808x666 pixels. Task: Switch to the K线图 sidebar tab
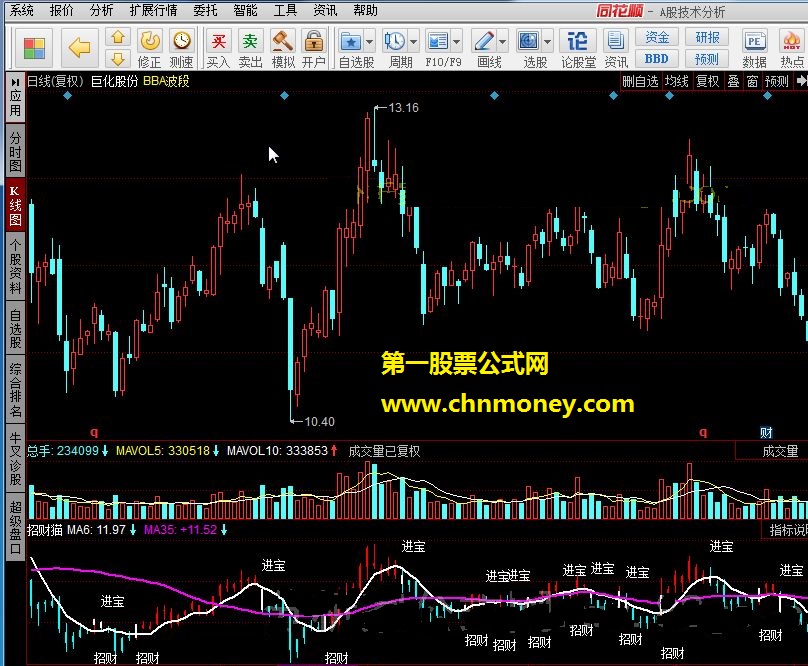coord(15,206)
